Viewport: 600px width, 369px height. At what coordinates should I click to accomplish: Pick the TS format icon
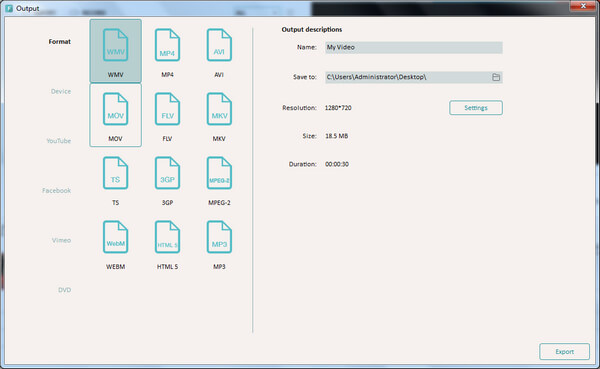click(116, 173)
